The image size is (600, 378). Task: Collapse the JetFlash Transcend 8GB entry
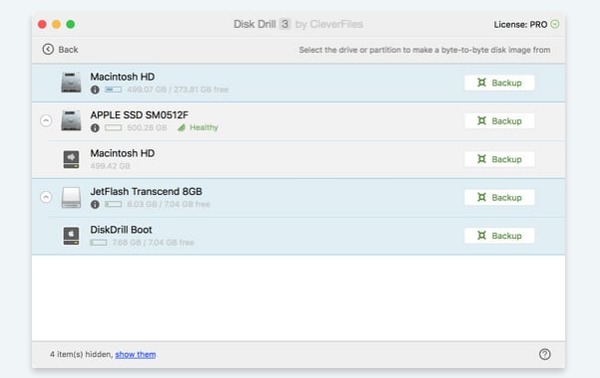(46, 197)
